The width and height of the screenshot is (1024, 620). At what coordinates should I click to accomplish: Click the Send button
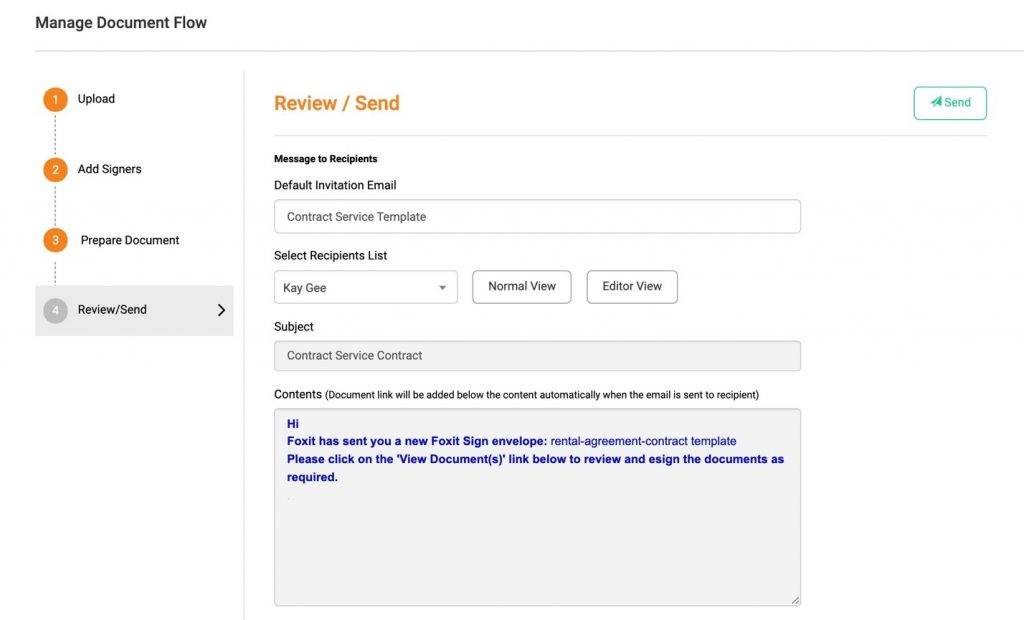pos(950,103)
